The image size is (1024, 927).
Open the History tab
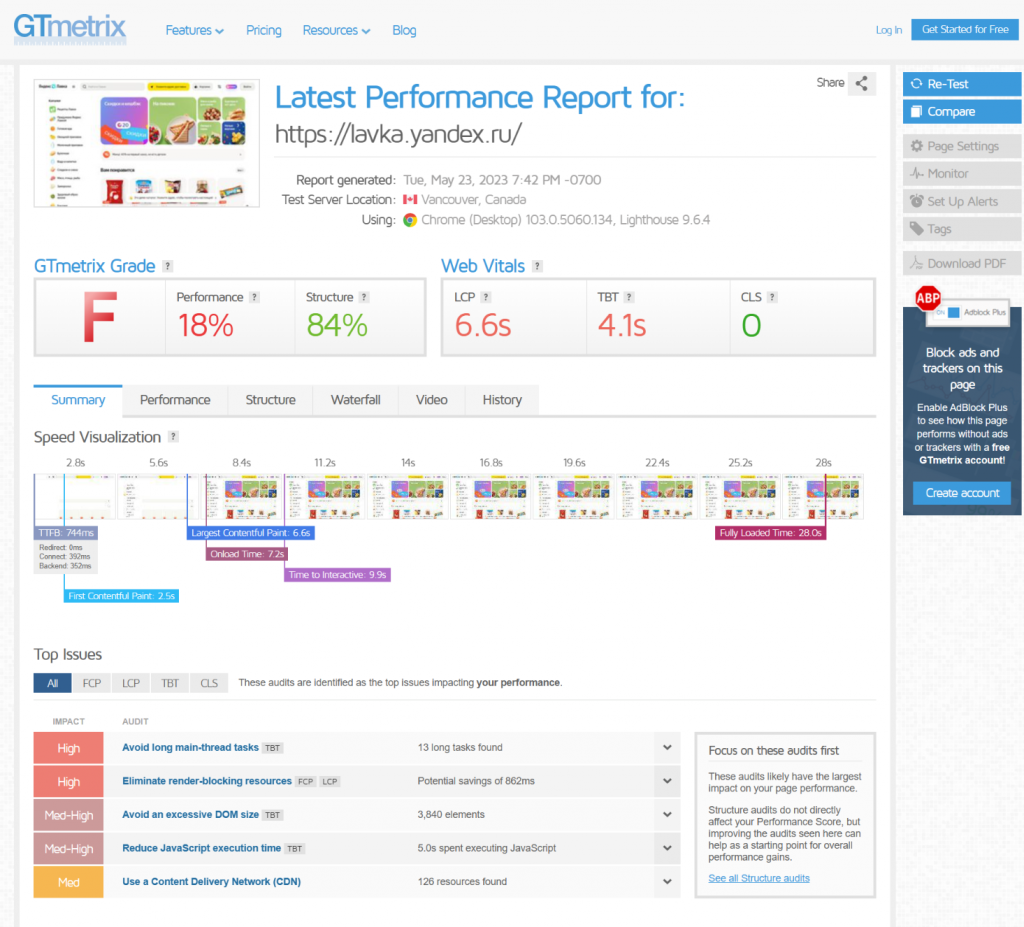point(502,400)
